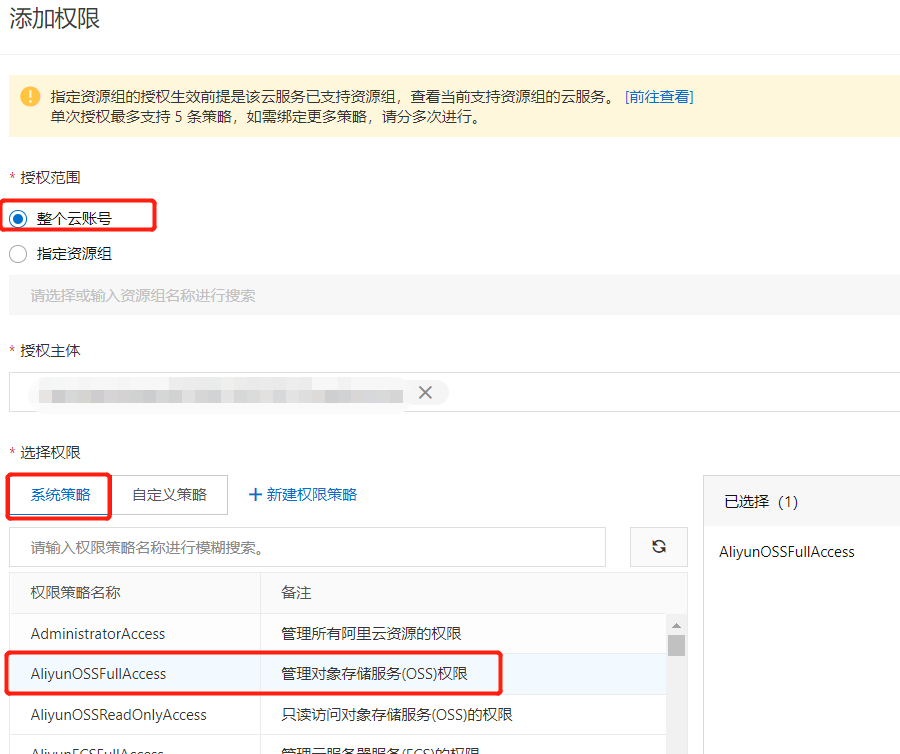Click the plus icon beside 新建权限策略
The width and height of the screenshot is (900, 754).
click(x=255, y=495)
